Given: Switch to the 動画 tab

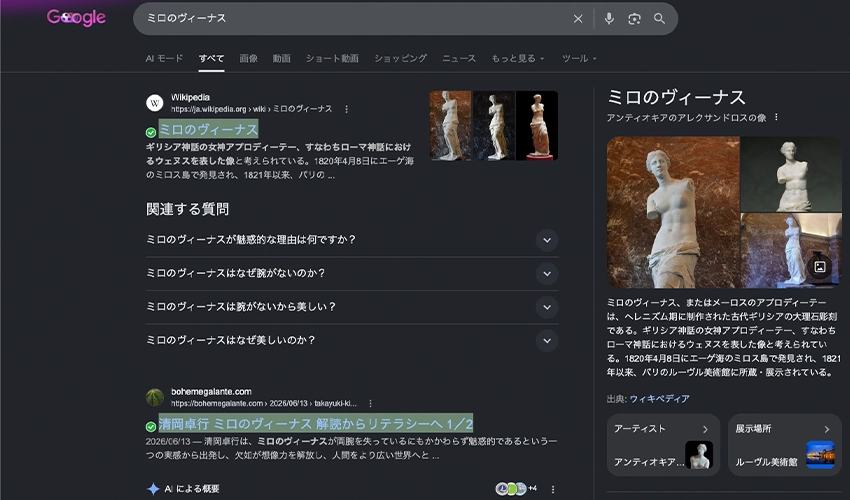Looking at the screenshot, I should point(281,59).
